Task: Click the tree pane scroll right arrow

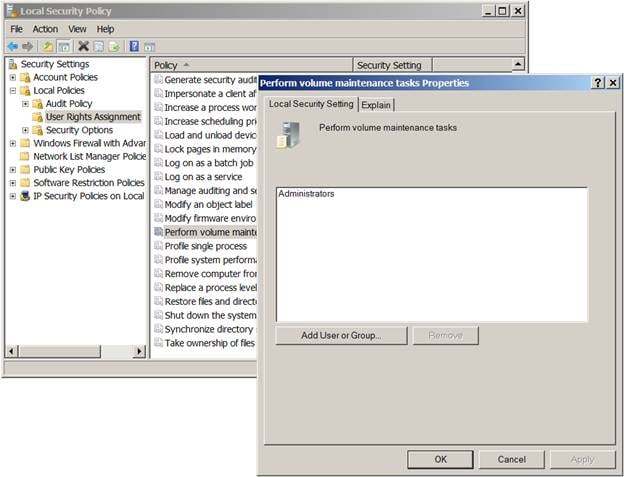Action: 139,351
